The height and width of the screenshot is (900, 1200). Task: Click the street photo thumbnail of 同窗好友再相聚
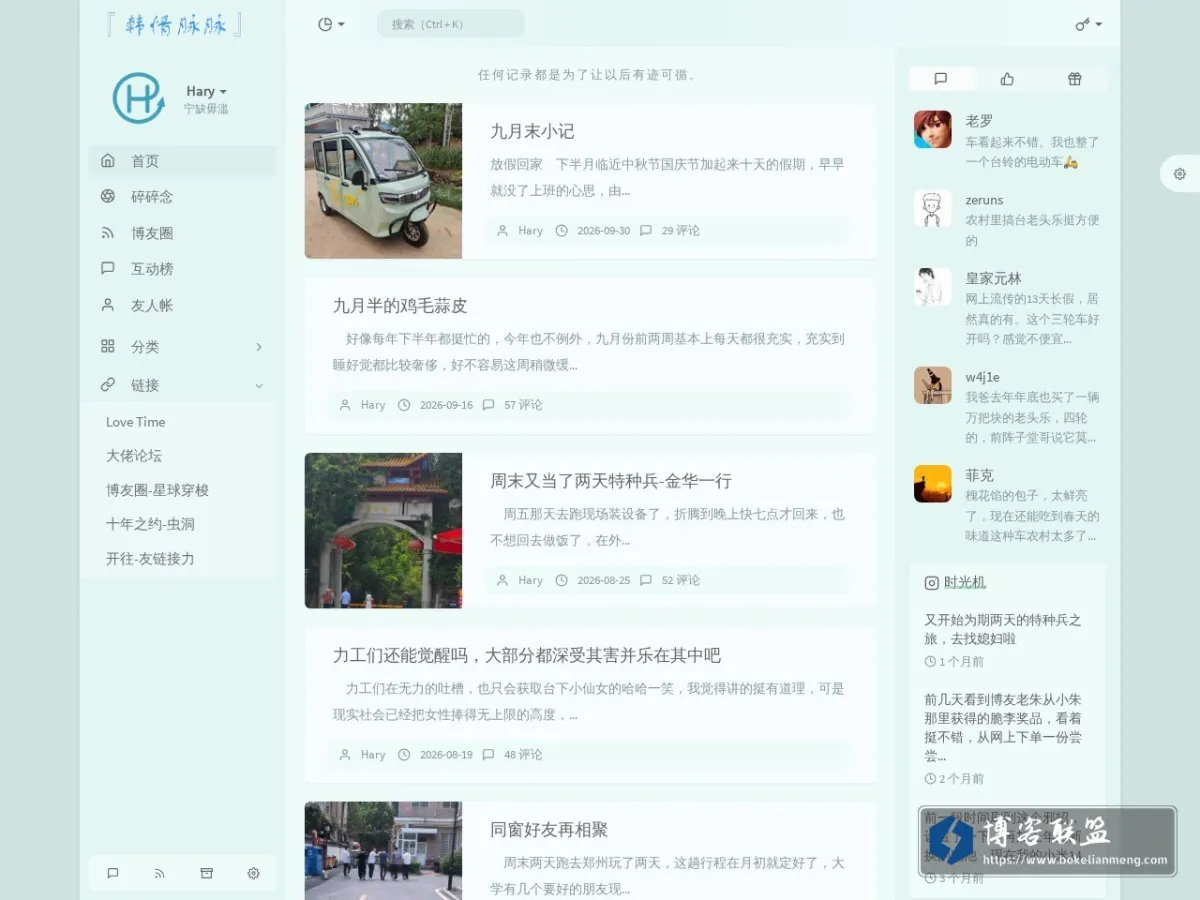tap(383, 850)
